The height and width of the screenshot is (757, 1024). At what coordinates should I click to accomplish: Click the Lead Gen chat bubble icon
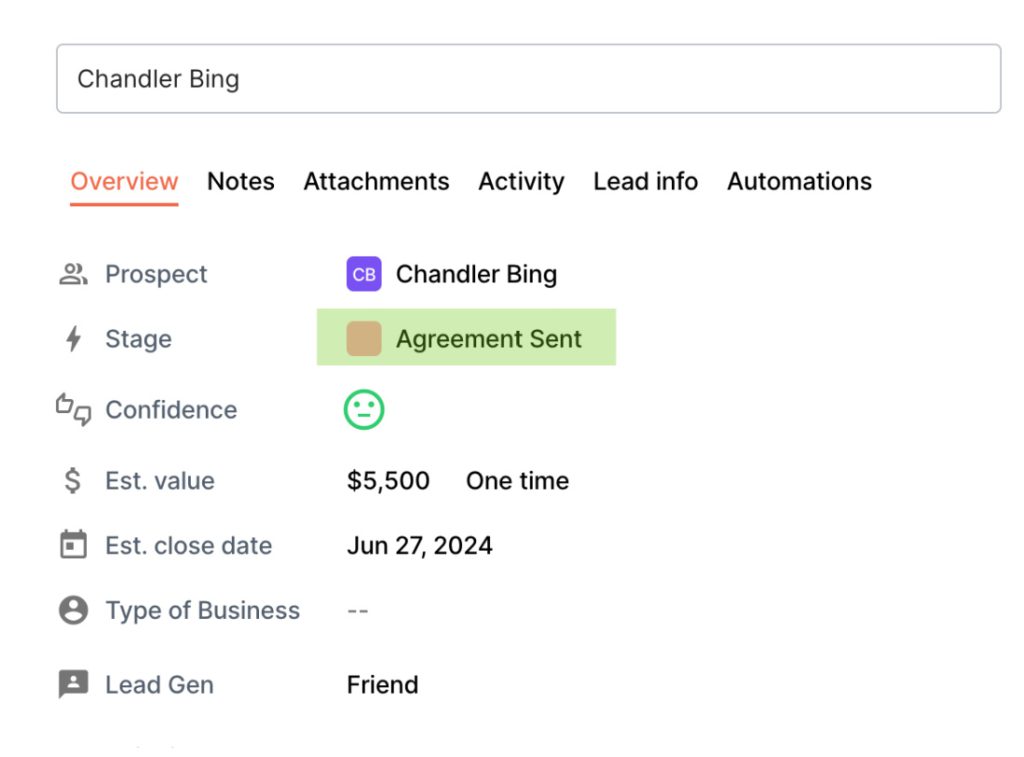click(73, 685)
